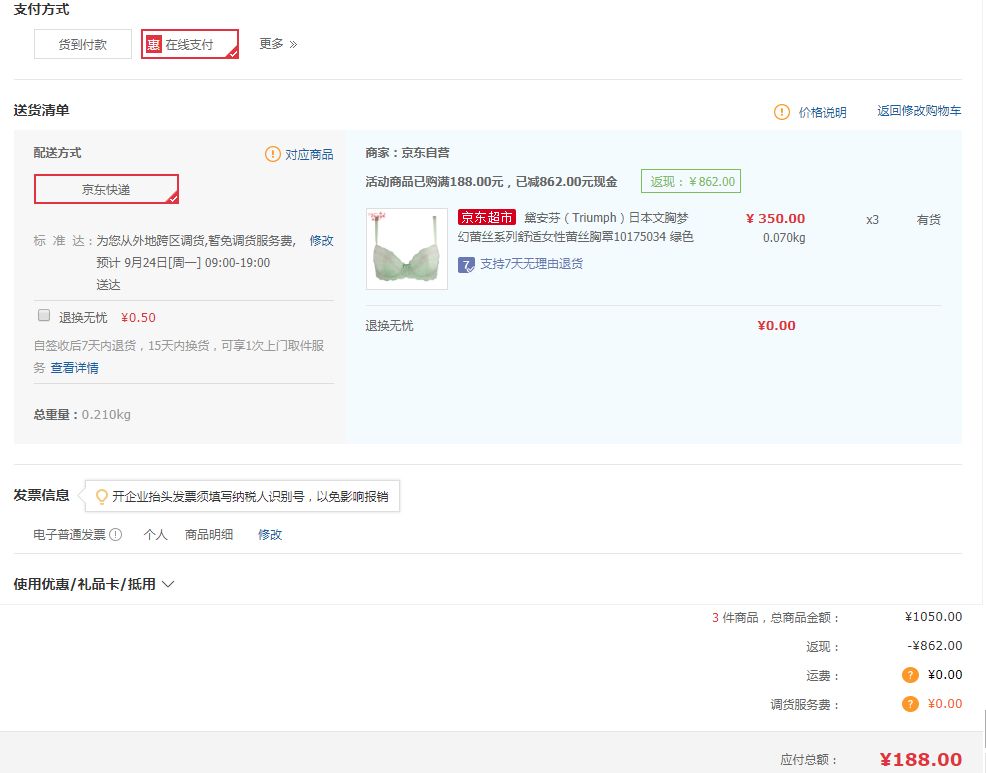Enable 退换无忧 checkbox
The height and width of the screenshot is (773, 986).
click(x=44, y=315)
